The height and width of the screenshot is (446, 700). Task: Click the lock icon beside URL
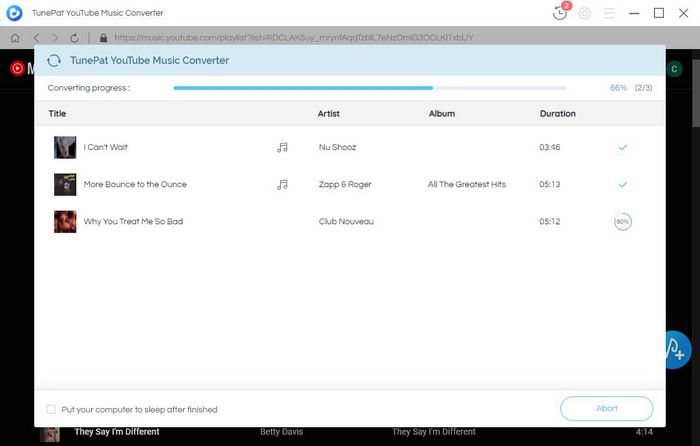pos(104,38)
